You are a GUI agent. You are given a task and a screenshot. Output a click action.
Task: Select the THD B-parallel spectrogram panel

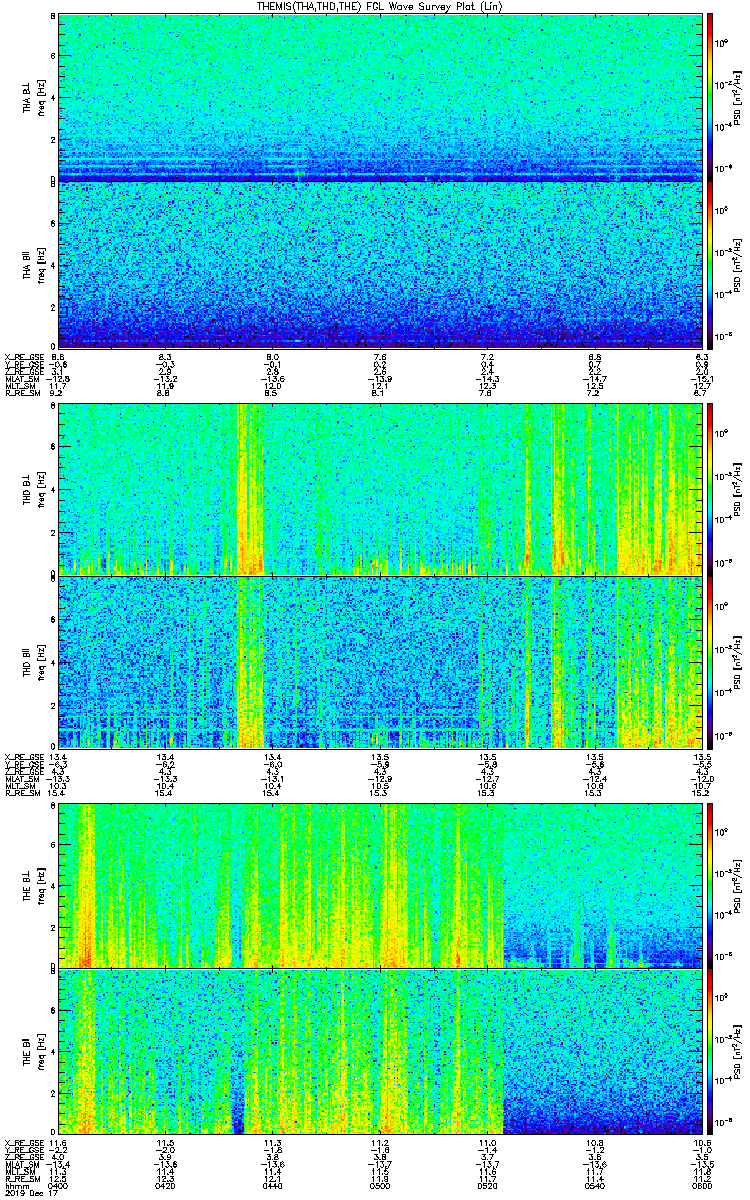(380, 660)
